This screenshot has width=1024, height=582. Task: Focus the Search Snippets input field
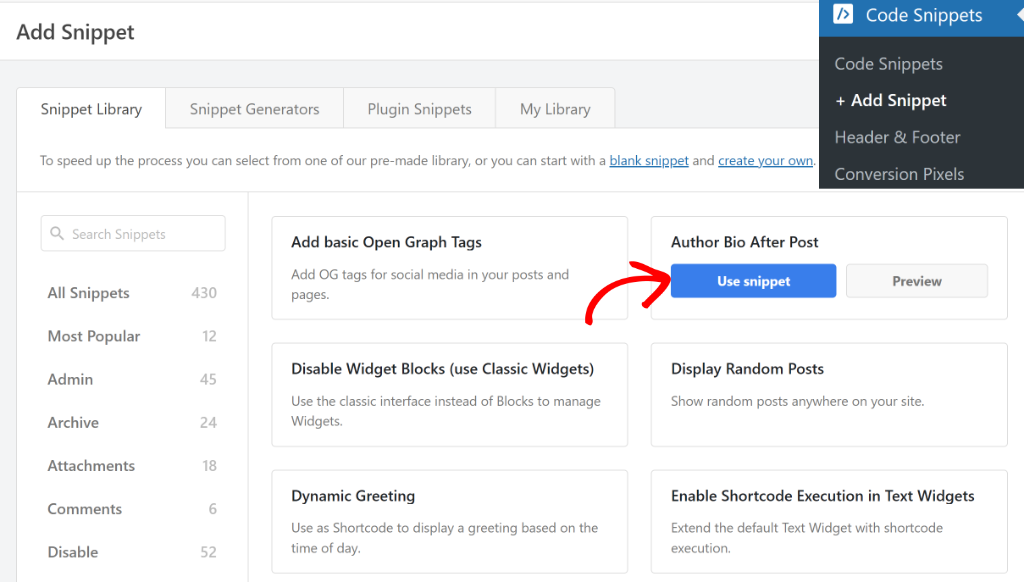[x=140, y=234]
